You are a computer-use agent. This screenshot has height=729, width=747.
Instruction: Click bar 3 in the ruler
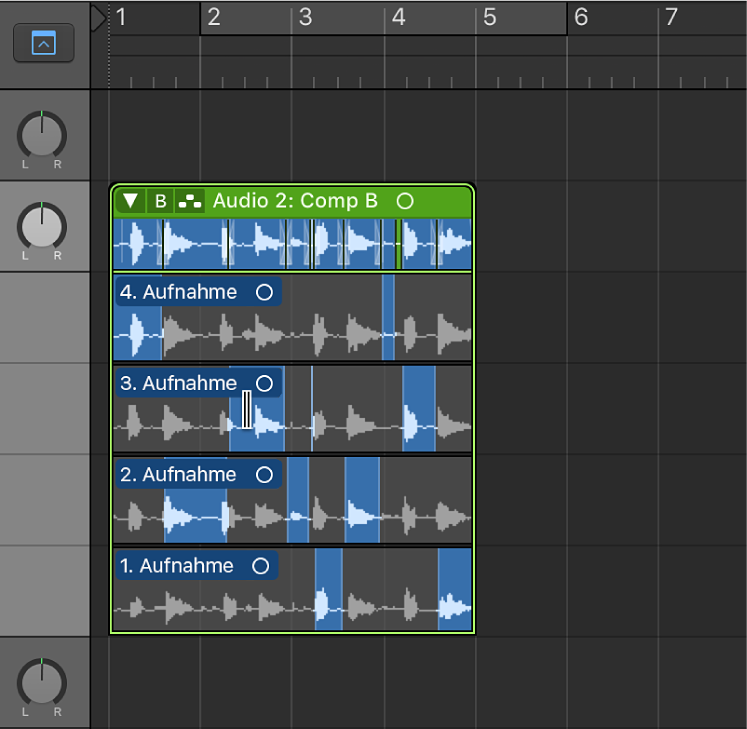[306, 18]
